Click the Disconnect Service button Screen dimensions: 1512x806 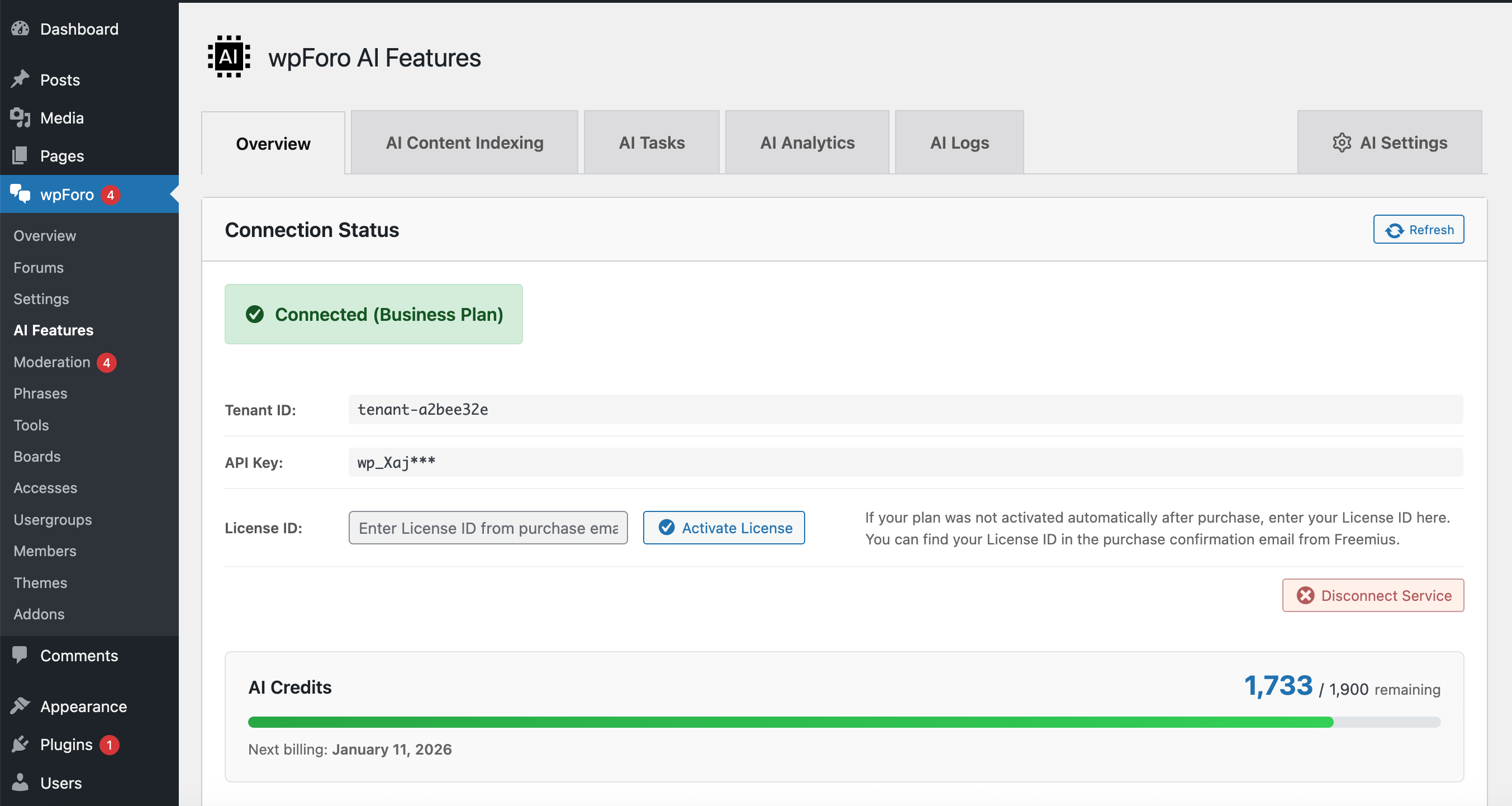click(1373, 595)
